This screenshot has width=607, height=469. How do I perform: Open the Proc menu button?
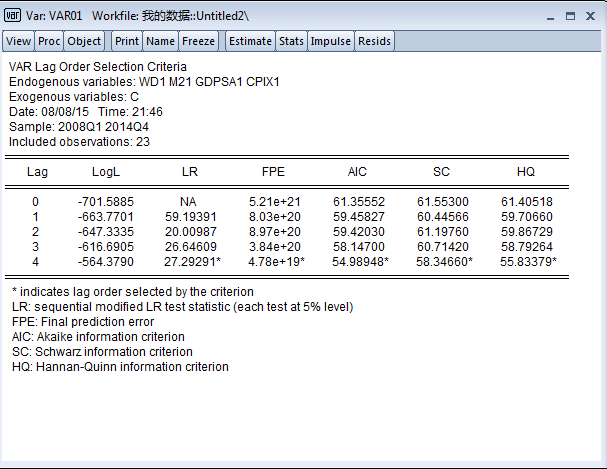coord(49,41)
